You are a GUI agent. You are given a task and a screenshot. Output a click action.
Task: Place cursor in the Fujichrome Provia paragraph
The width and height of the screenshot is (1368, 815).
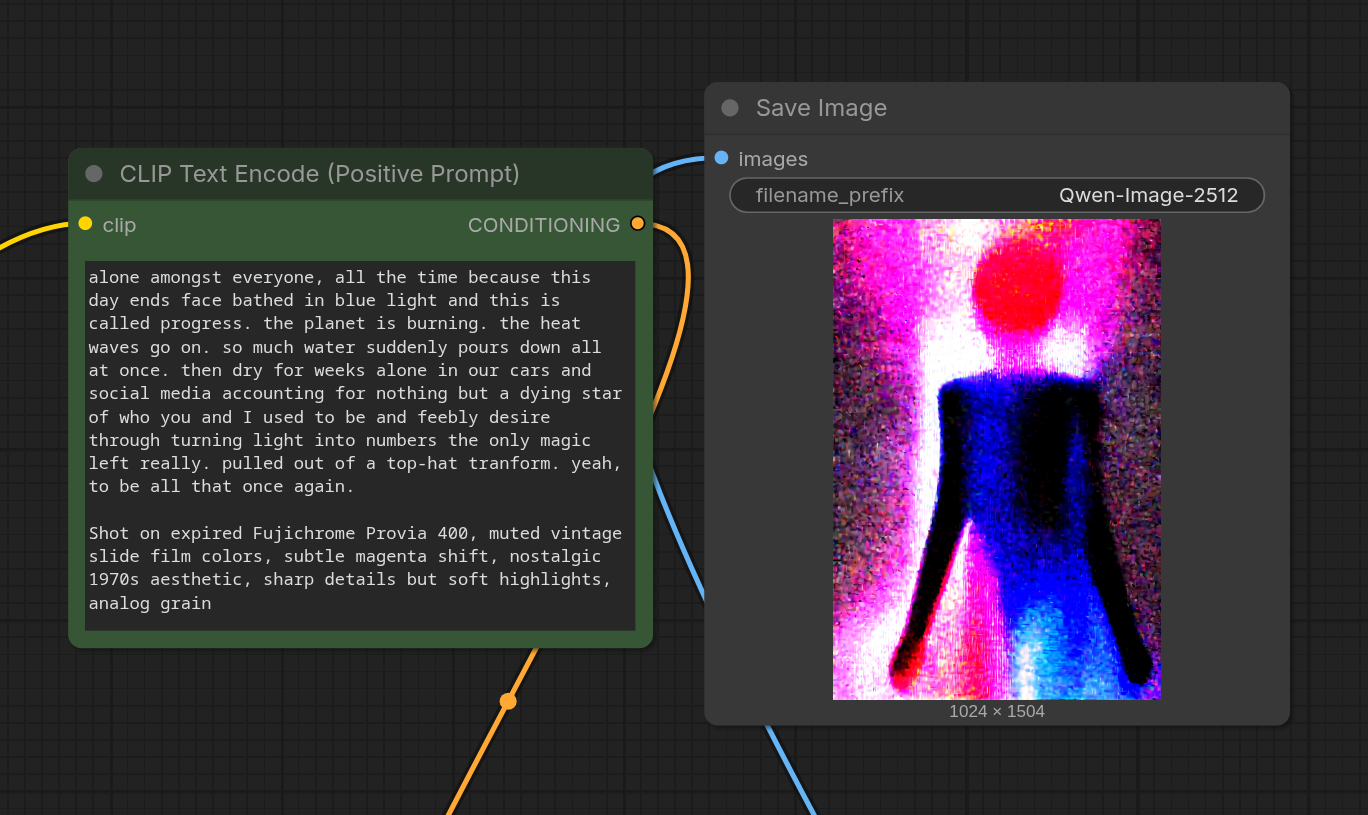(355, 568)
